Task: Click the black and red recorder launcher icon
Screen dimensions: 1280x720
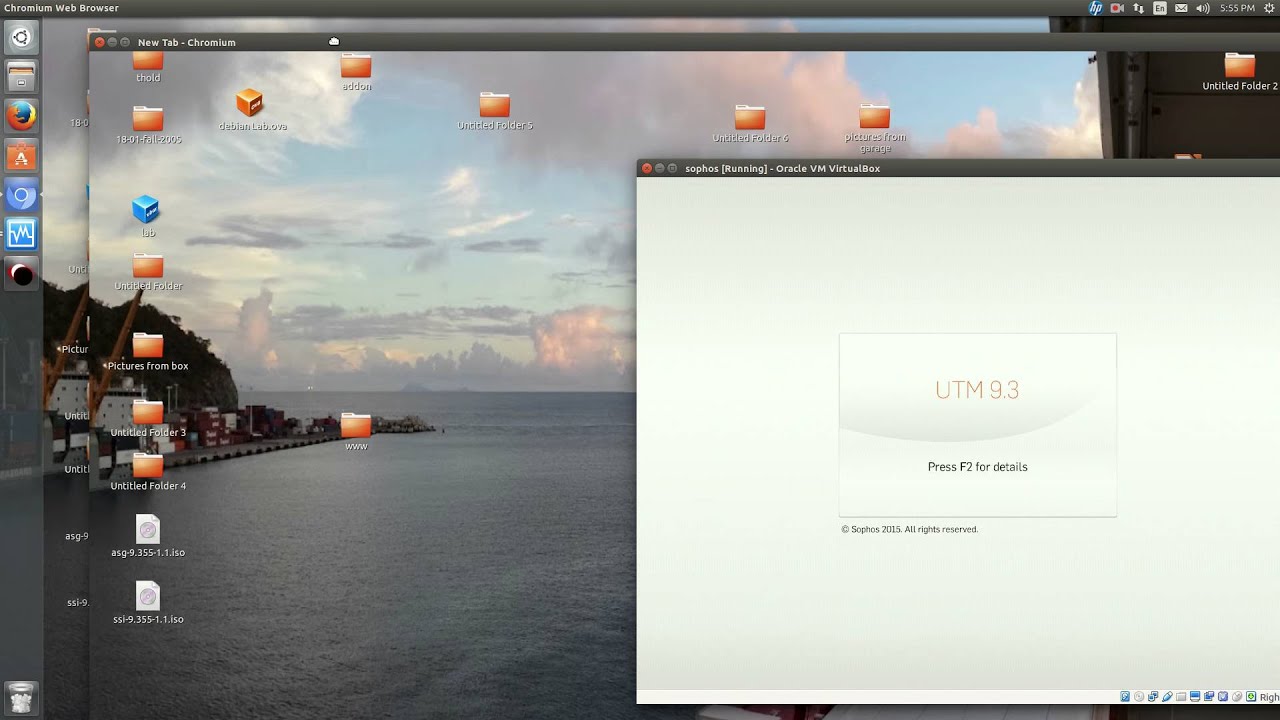Action: [21, 273]
